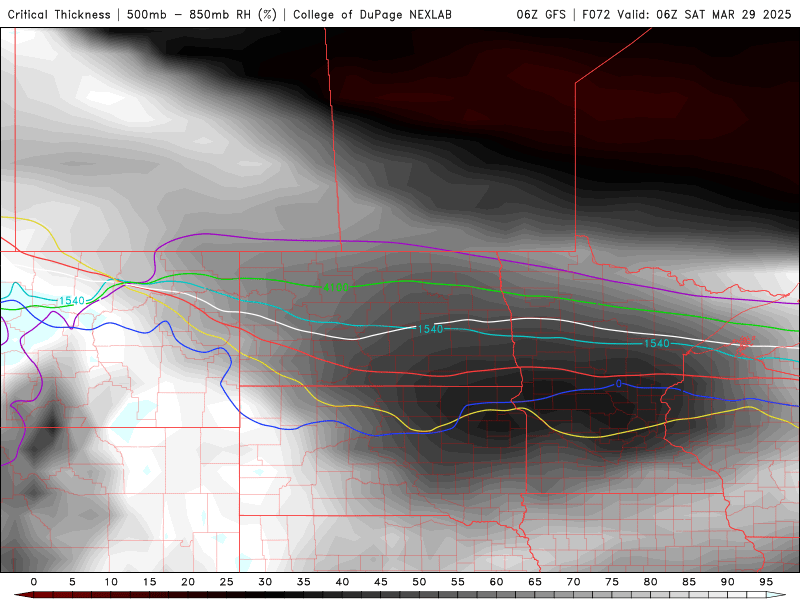Click the '40' value on the color scale
Image resolution: width=800 pixels, height=600 pixels.
tap(342, 582)
